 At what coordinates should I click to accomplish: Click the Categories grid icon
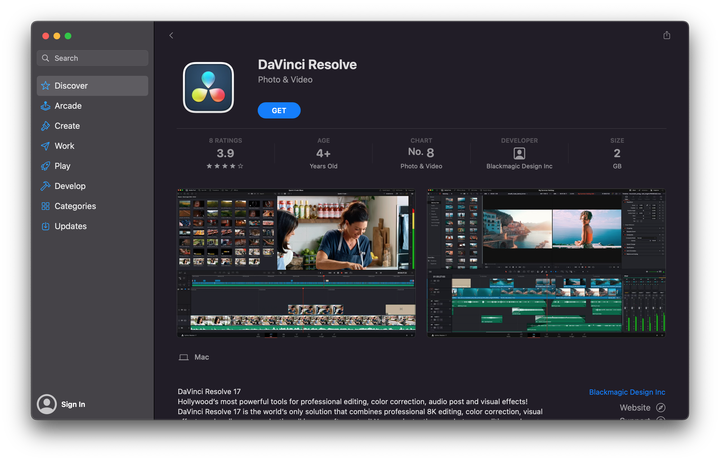coord(45,206)
